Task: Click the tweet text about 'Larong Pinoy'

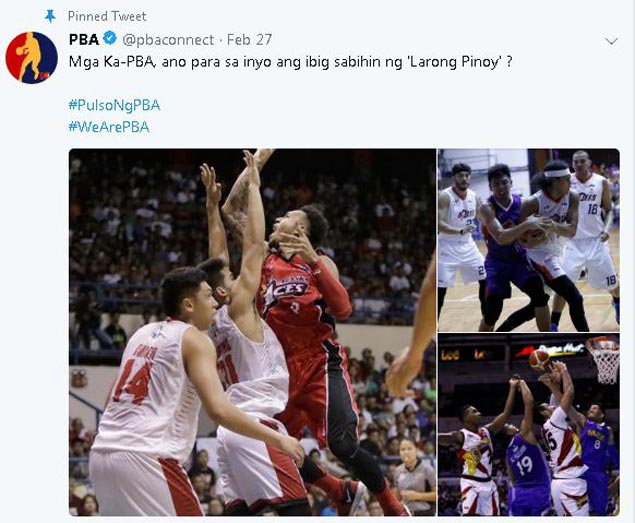Action: tap(290, 62)
